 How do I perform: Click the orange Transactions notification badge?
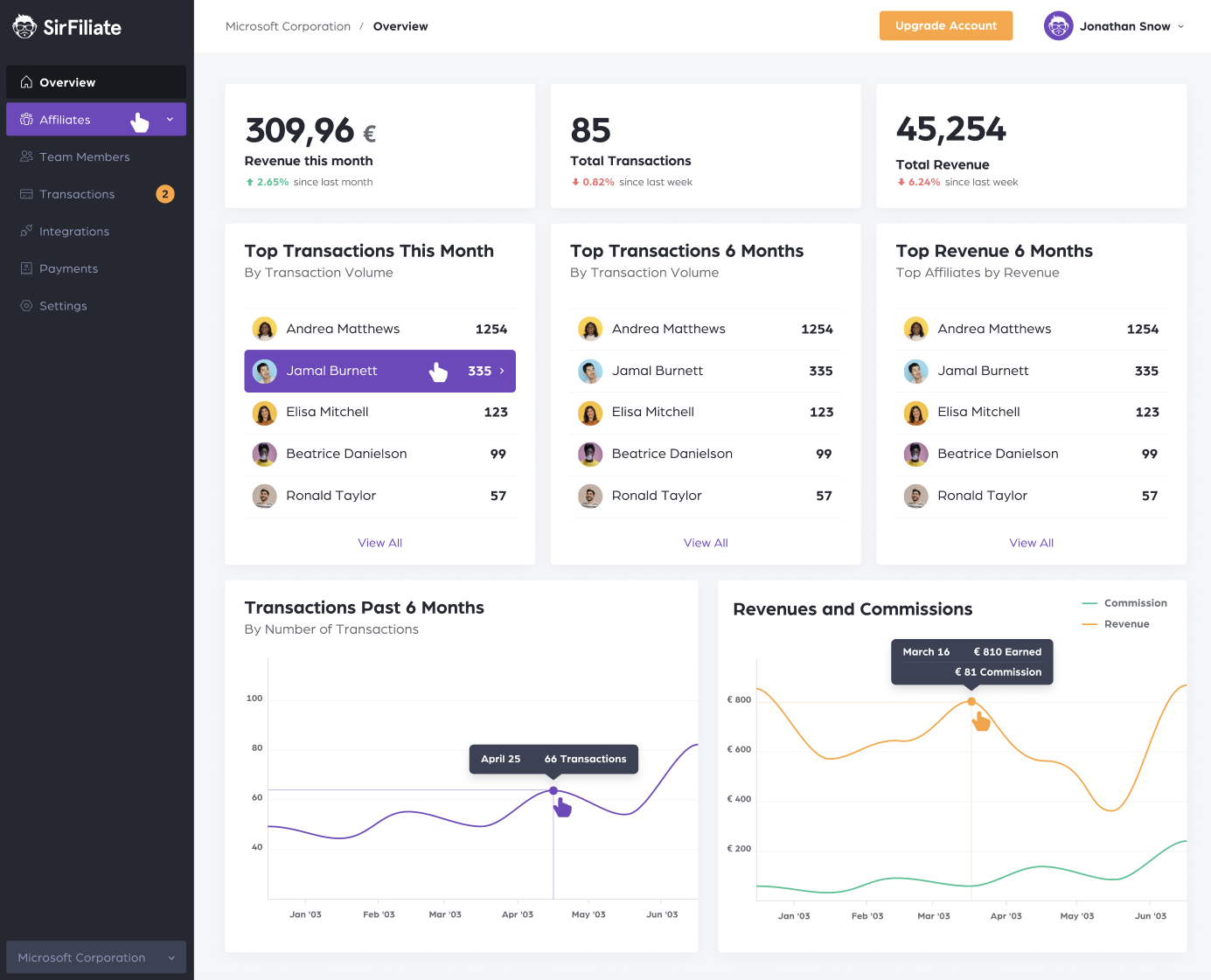coord(165,194)
